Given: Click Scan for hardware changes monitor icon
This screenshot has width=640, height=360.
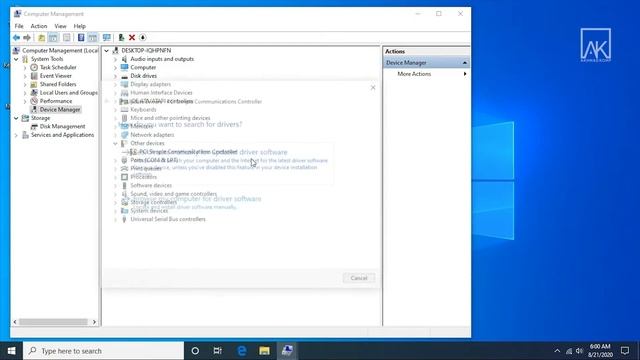Looking at the screenshot, I should (x=107, y=38).
